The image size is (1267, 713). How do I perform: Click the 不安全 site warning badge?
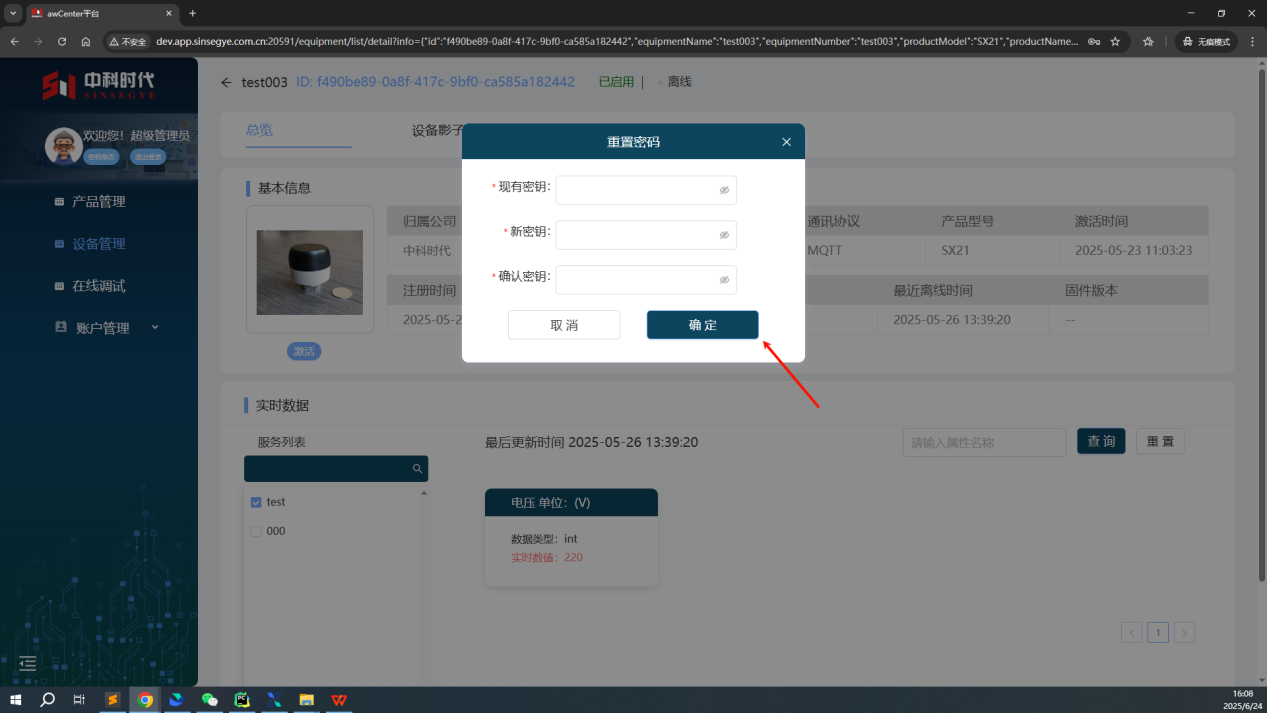pos(128,42)
